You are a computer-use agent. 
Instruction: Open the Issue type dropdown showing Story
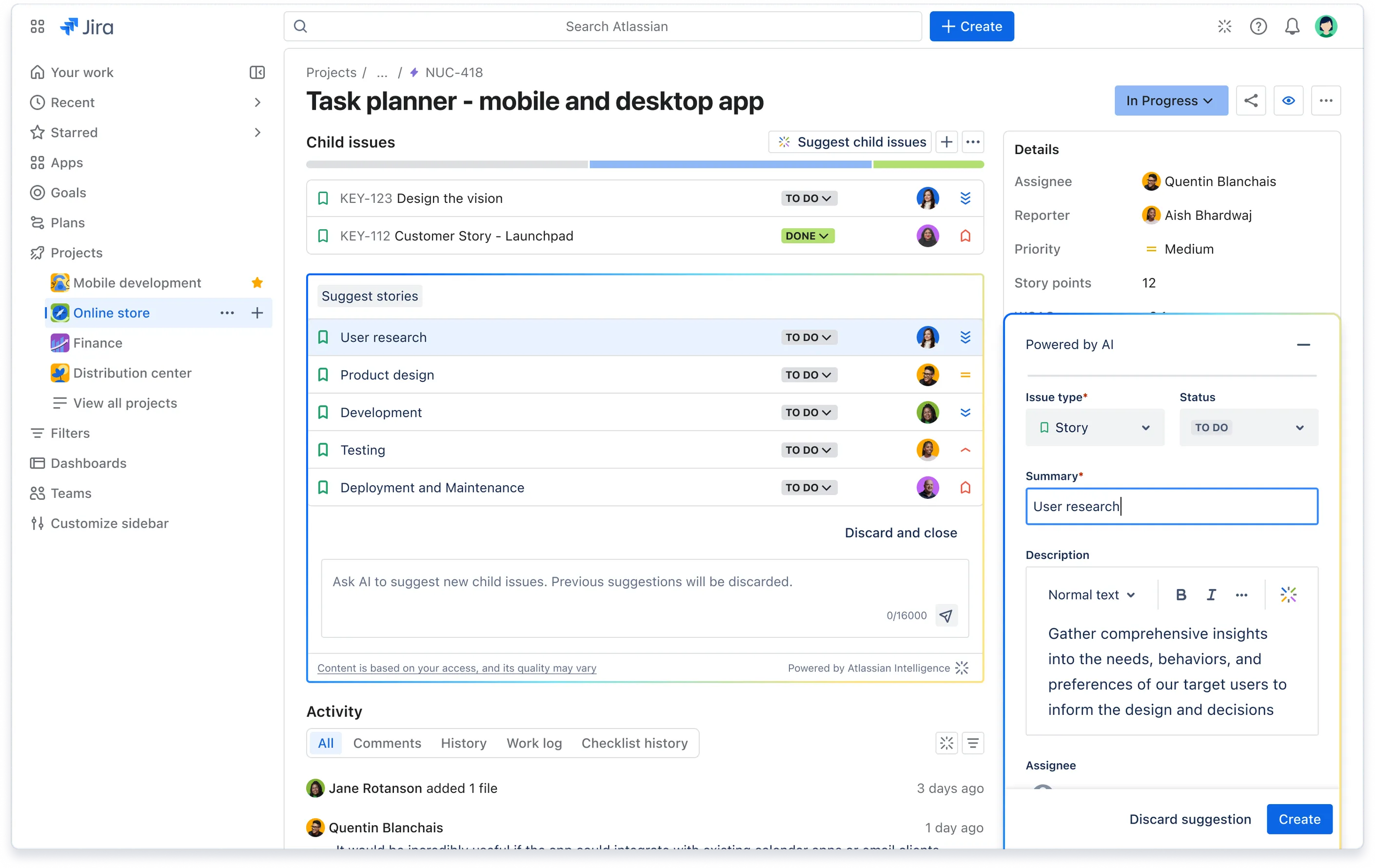pos(1094,427)
